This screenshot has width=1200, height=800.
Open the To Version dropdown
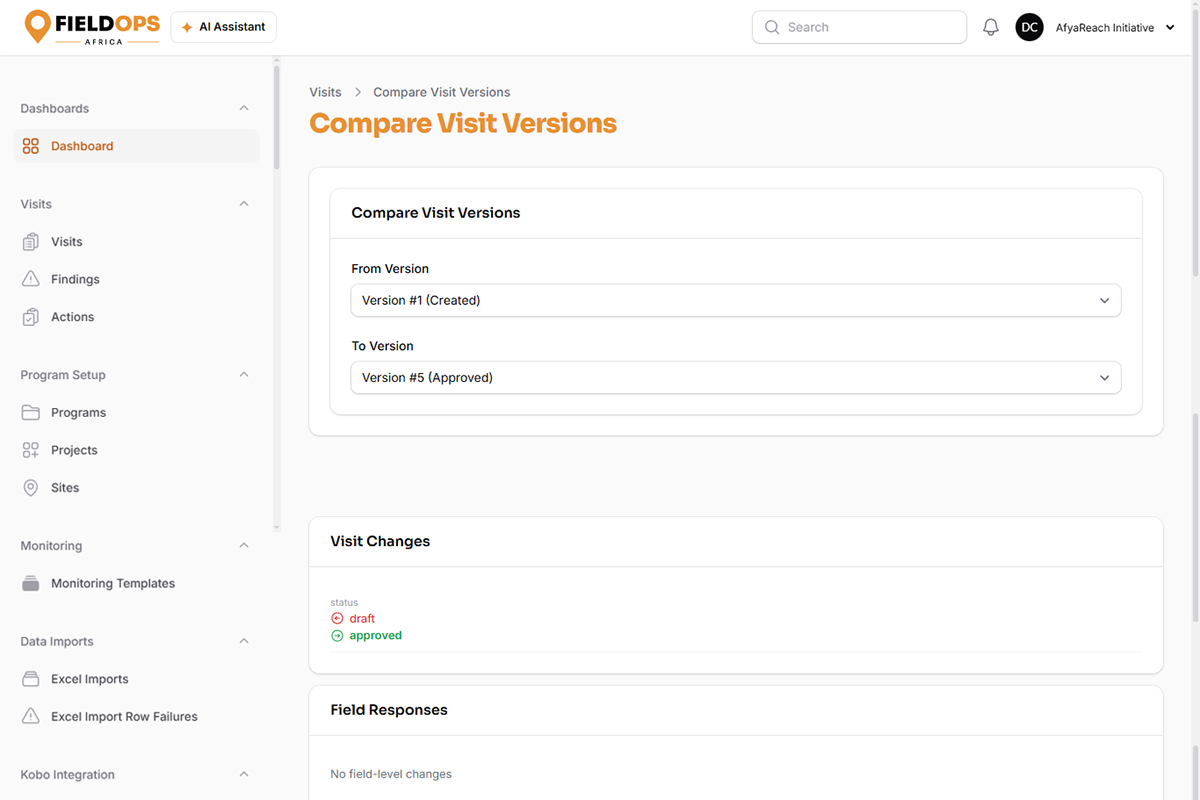(736, 378)
